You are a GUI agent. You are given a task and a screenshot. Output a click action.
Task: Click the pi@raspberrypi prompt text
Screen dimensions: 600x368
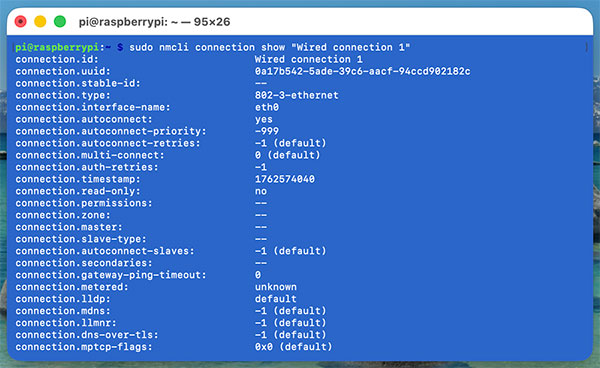[57, 47]
